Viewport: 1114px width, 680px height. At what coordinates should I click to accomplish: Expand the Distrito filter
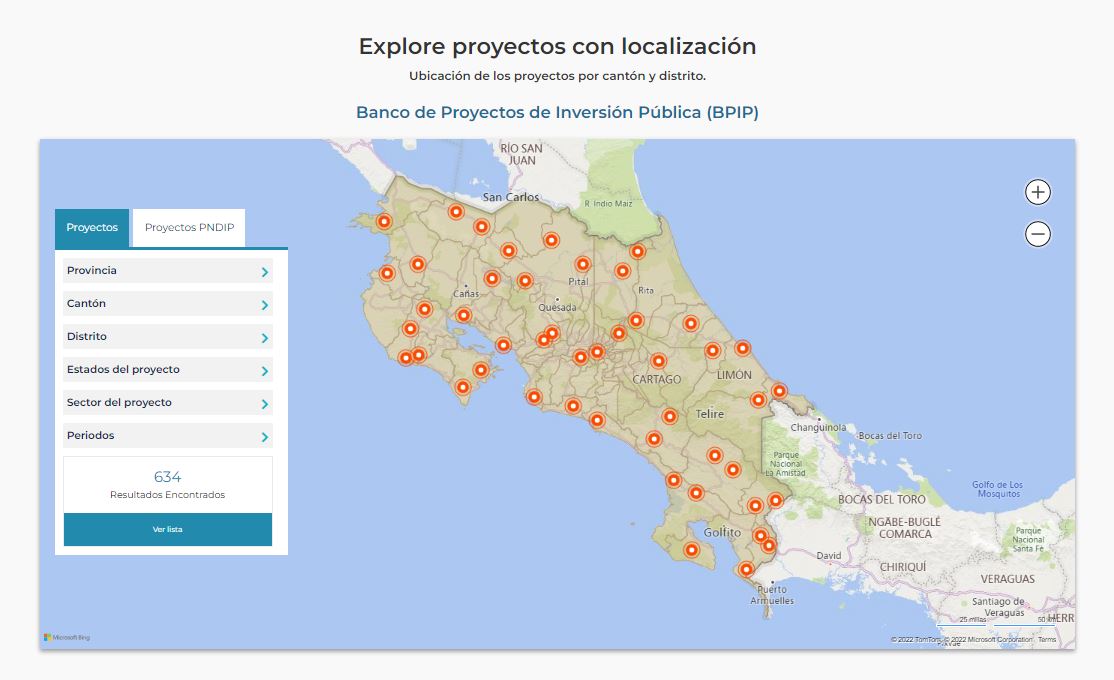coord(167,336)
